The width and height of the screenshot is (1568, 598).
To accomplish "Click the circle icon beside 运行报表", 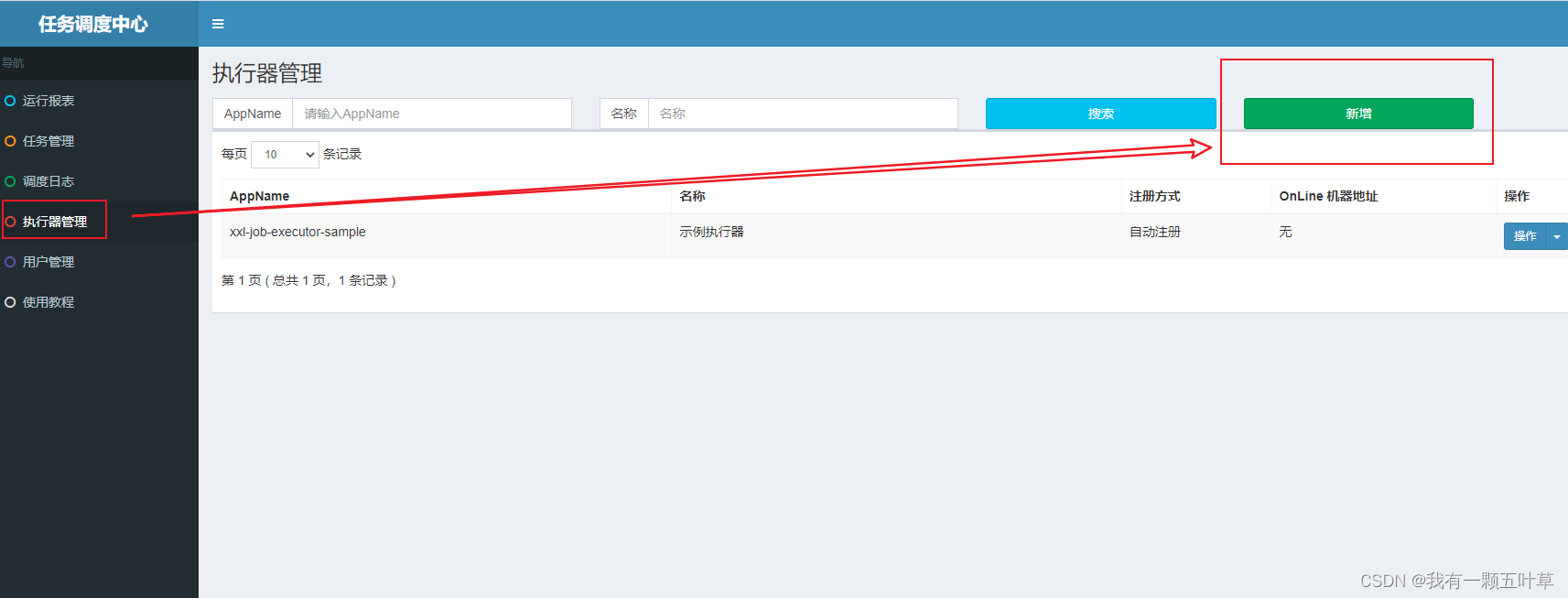I will pos(10,101).
